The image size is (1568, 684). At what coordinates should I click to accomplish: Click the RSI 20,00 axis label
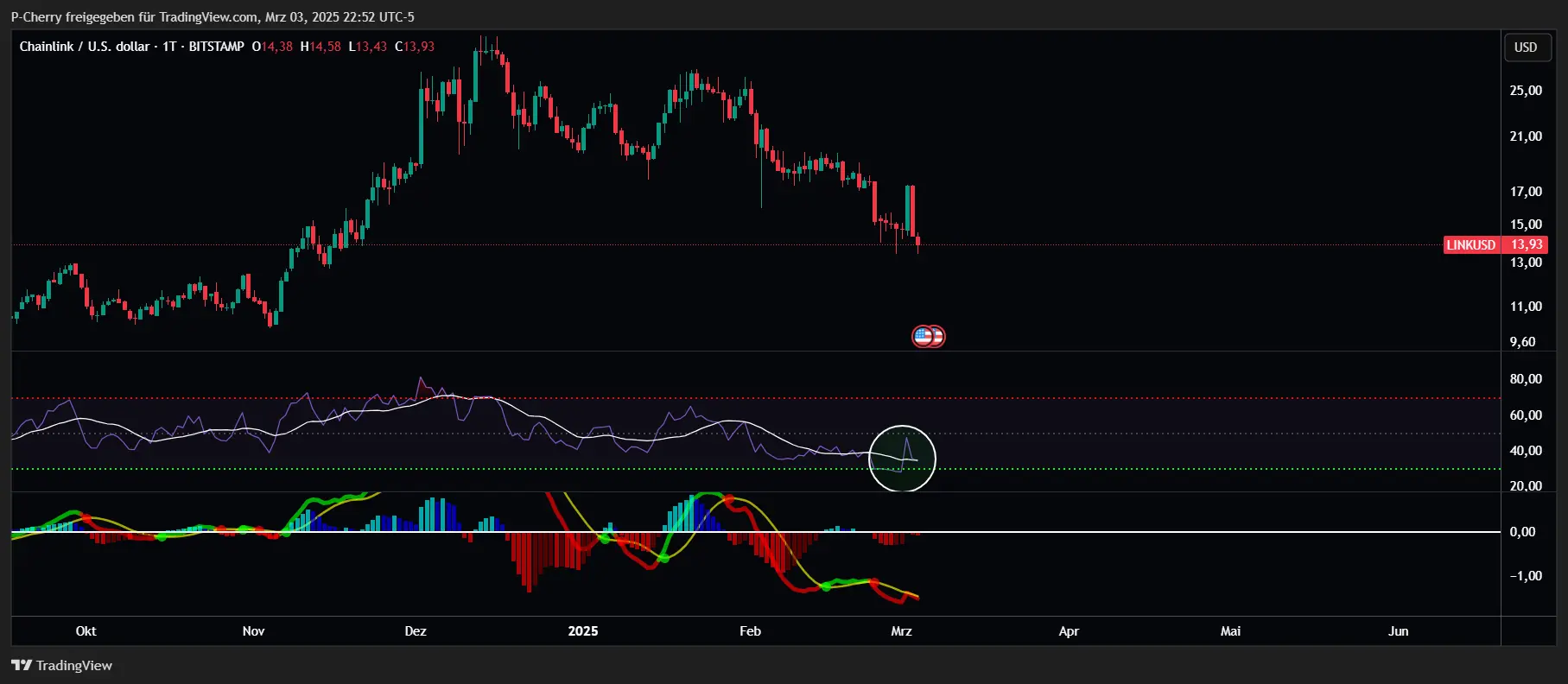tap(1526, 486)
